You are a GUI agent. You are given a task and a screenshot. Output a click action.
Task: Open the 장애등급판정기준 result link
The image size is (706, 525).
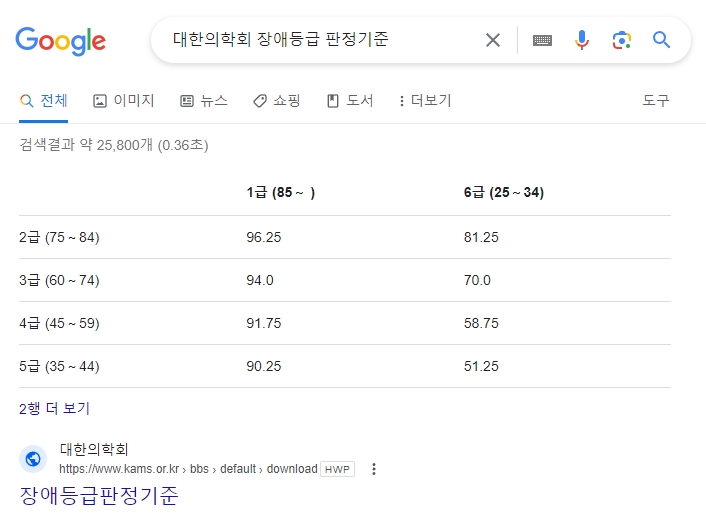(99, 496)
